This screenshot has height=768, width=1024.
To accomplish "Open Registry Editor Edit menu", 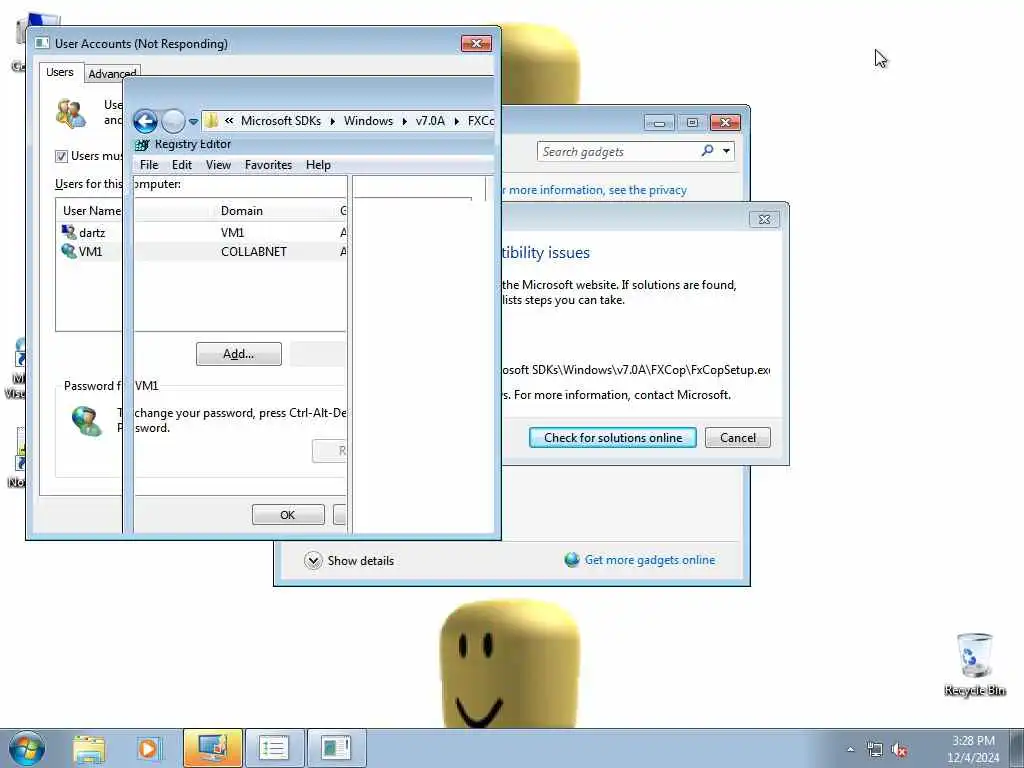I will point(182,165).
